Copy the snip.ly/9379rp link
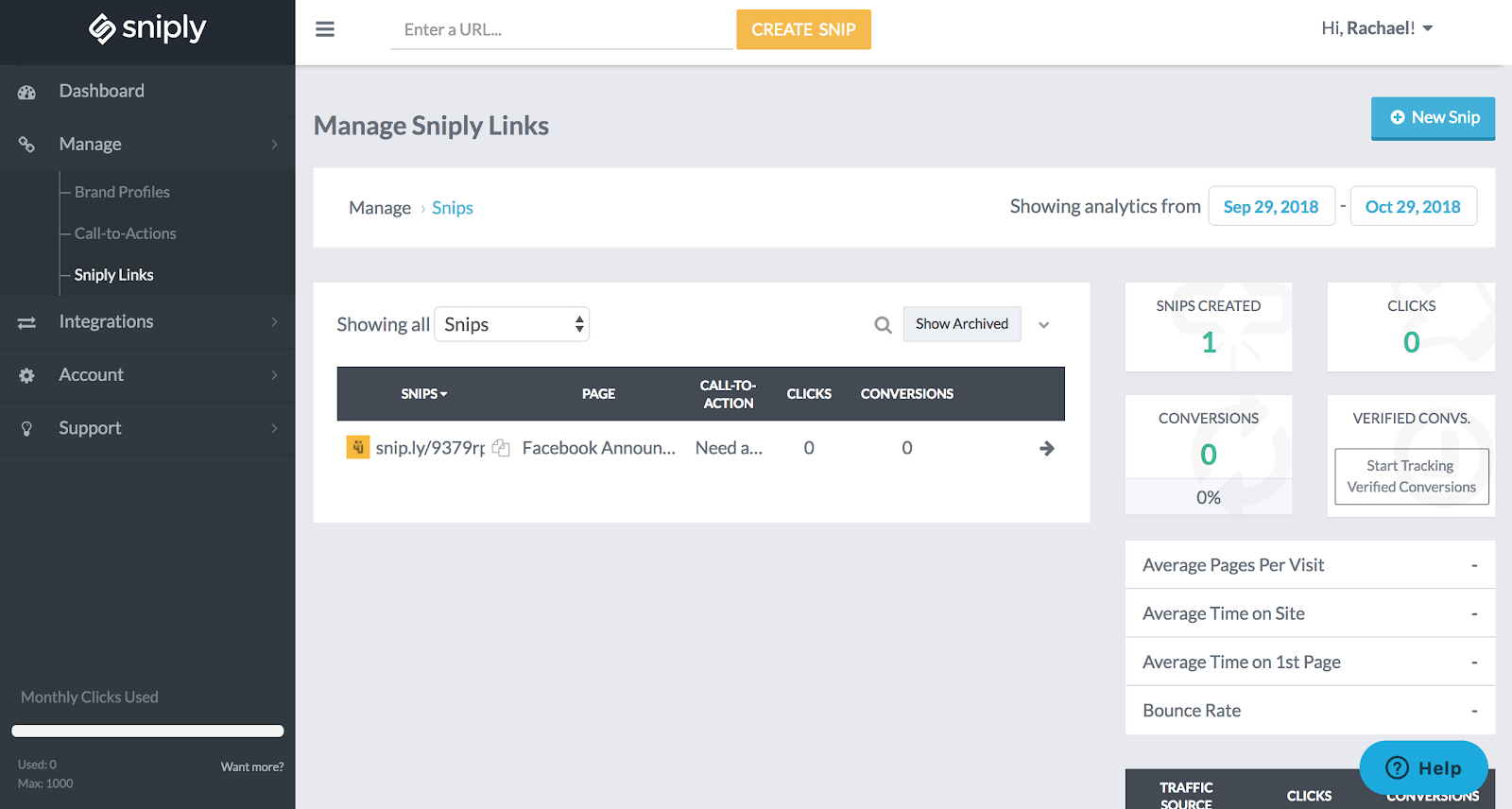 pyautogui.click(x=501, y=448)
